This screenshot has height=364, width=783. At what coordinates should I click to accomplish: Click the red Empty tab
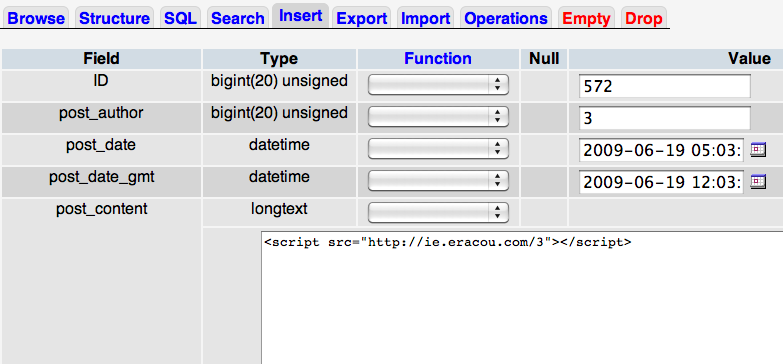586,18
